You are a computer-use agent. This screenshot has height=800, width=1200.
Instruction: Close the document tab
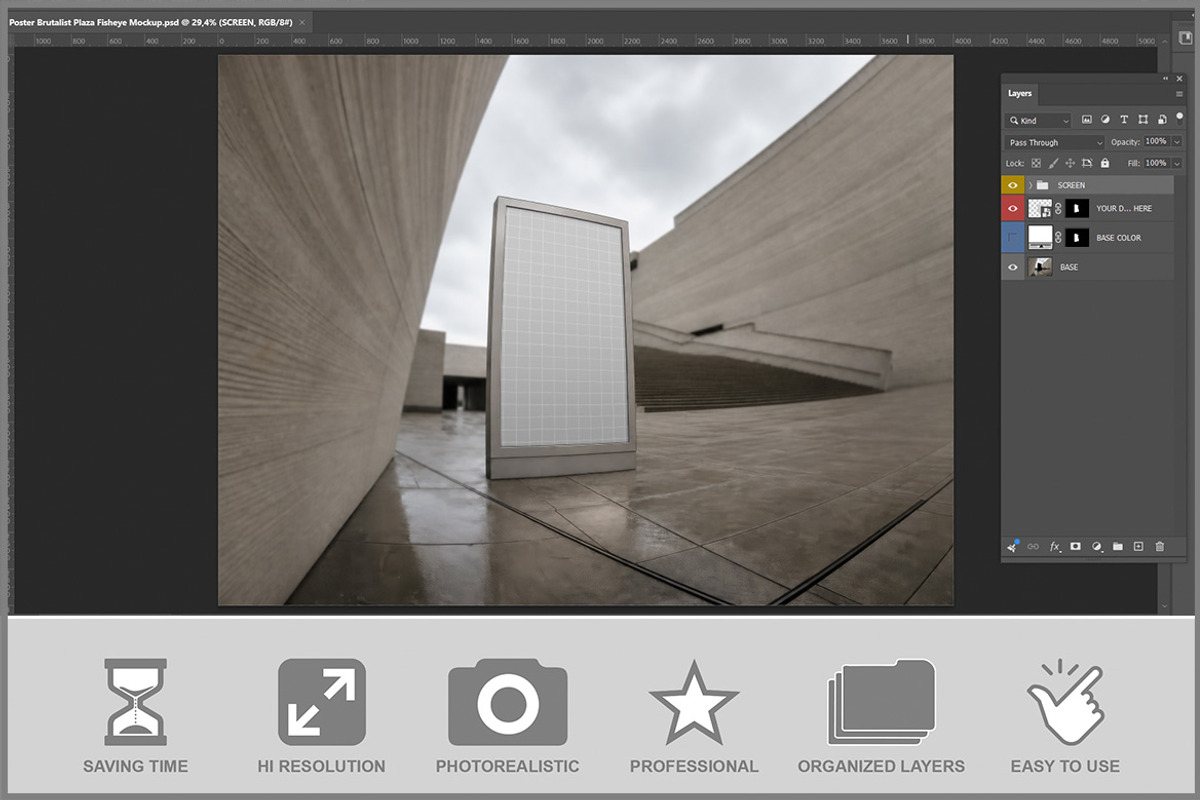point(302,21)
